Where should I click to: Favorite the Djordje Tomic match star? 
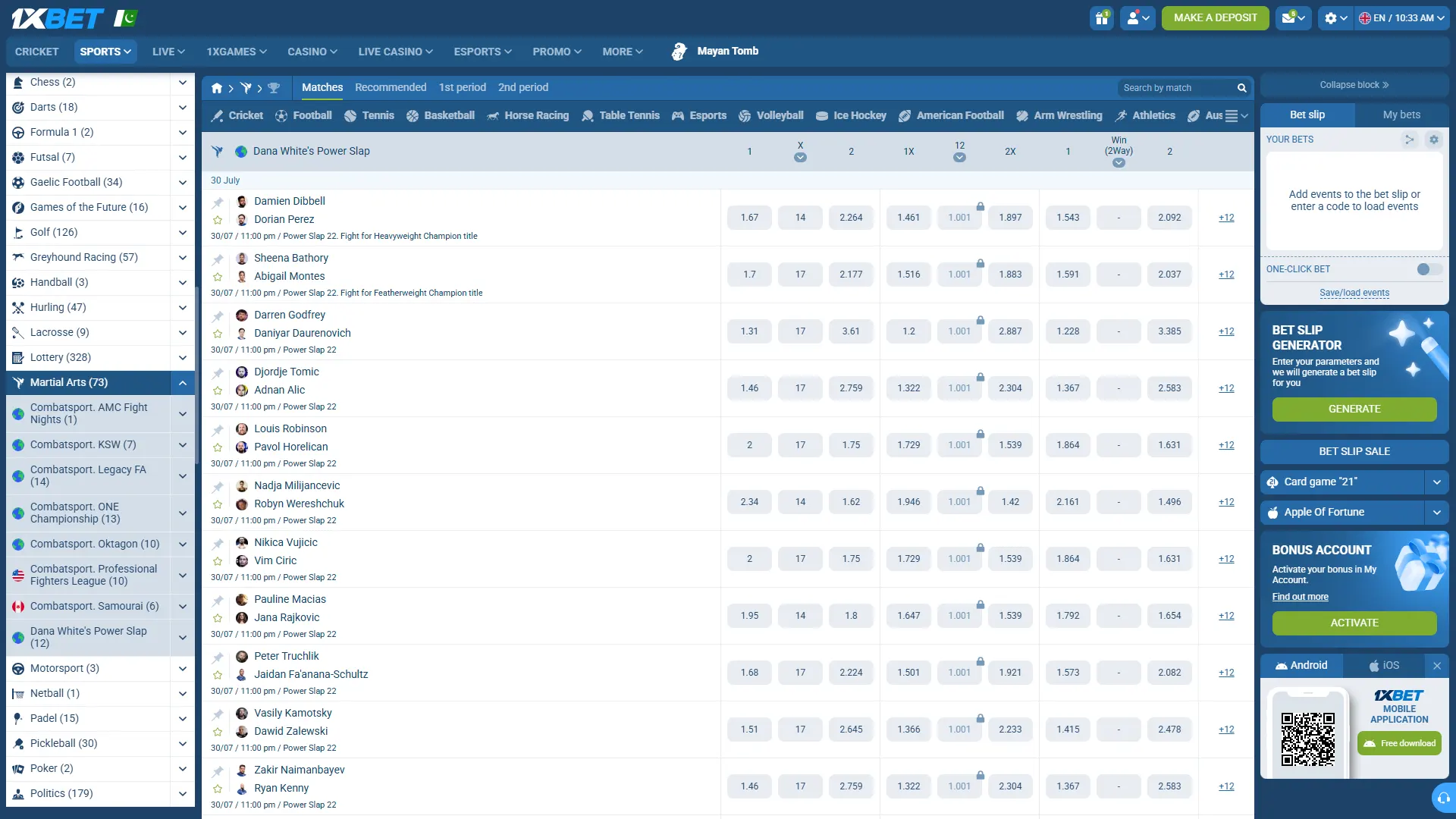(x=218, y=391)
